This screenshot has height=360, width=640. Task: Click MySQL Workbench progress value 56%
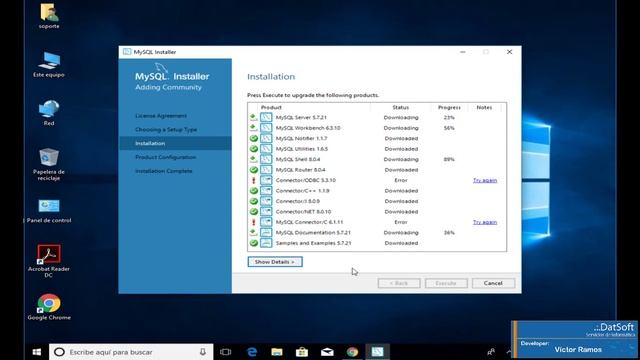pos(449,128)
